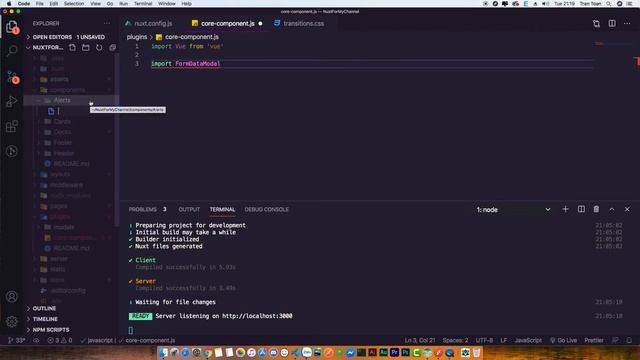Open the Debug Console tab
Screen dimensions: 640x360
pyautogui.click(x=266, y=209)
